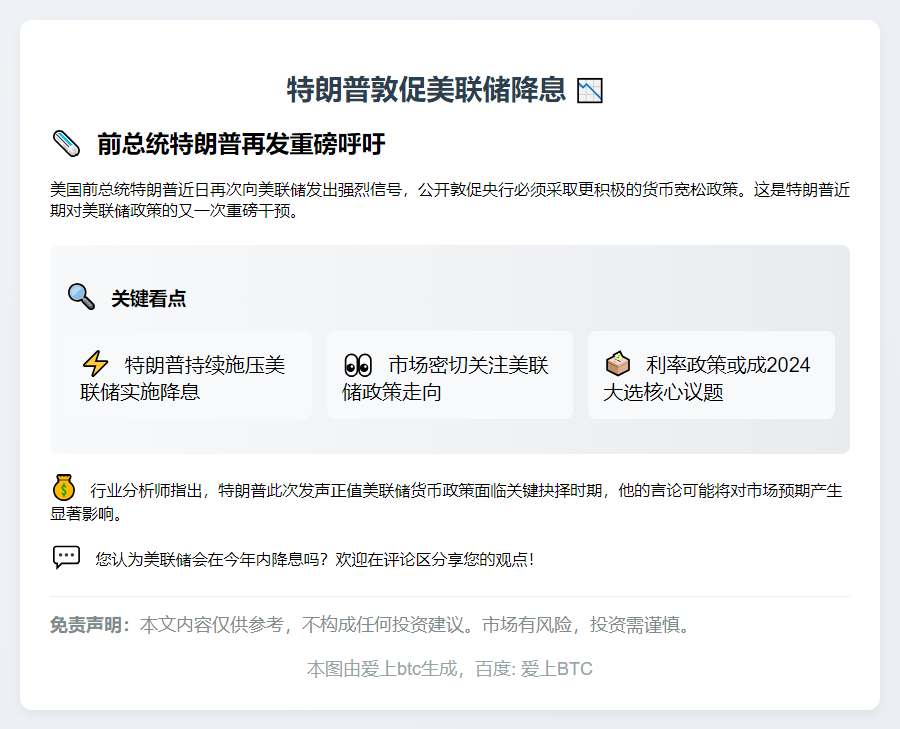The image size is (900, 729).
Task: Click the bold 免责声明 label
Action: tap(90, 625)
